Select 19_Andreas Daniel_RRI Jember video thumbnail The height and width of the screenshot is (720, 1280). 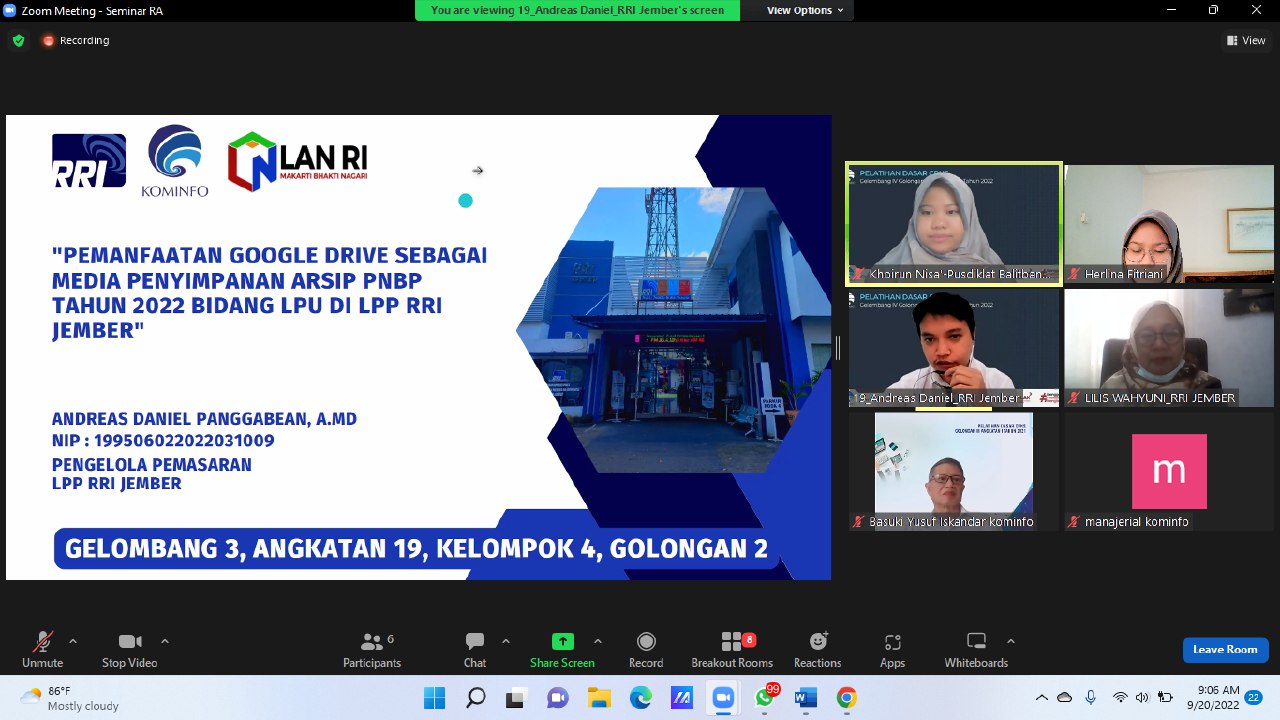pos(954,348)
